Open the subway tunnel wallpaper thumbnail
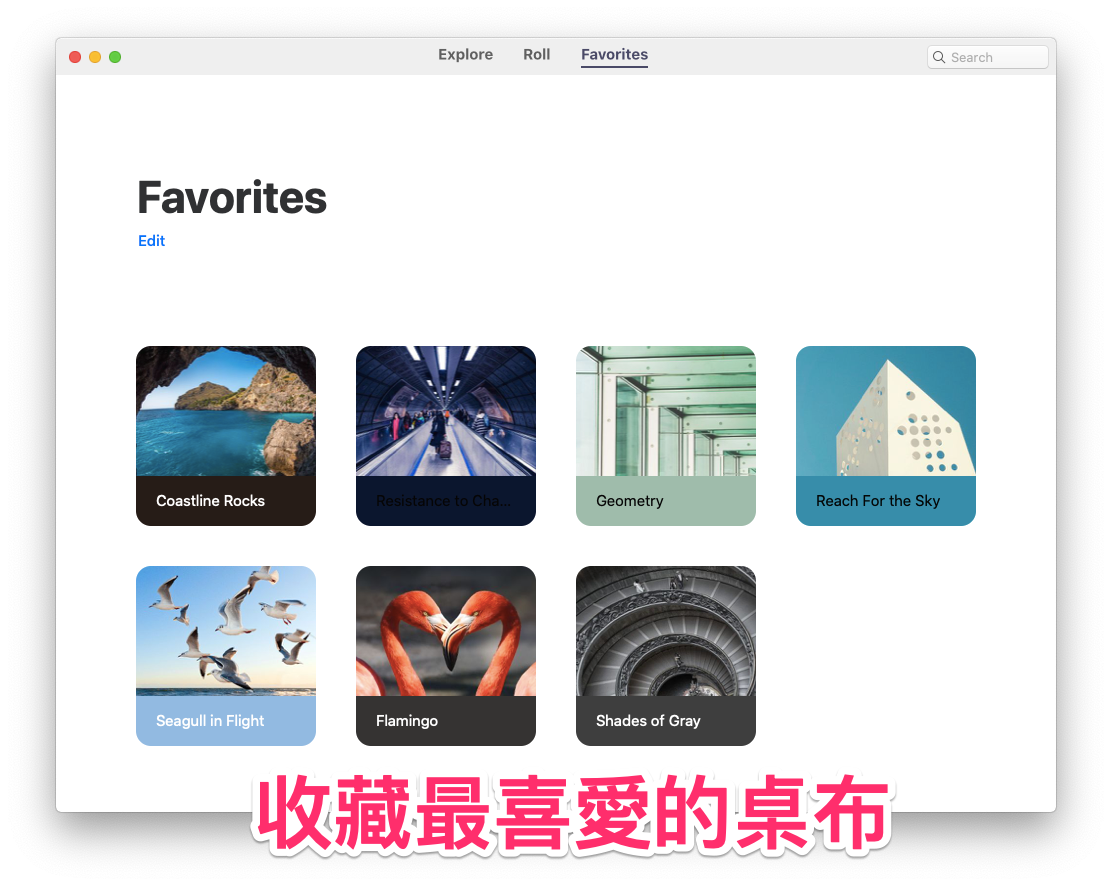Screen dimensions: 1112x891 click(445, 411)
